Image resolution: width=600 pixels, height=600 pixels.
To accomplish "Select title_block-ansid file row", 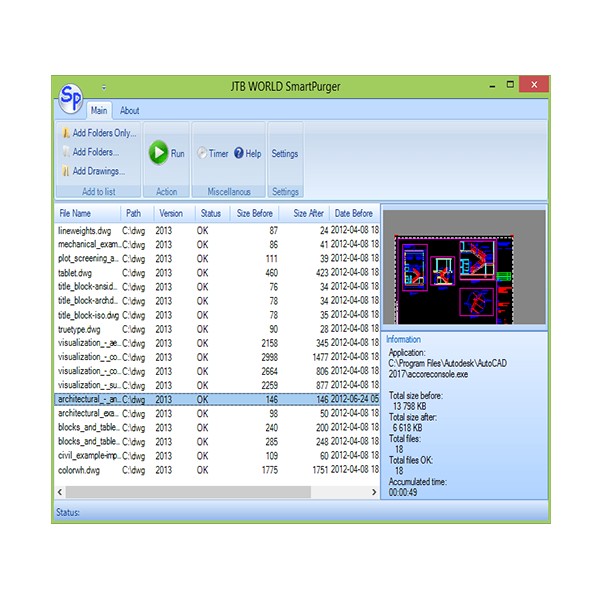I will 217,287.
